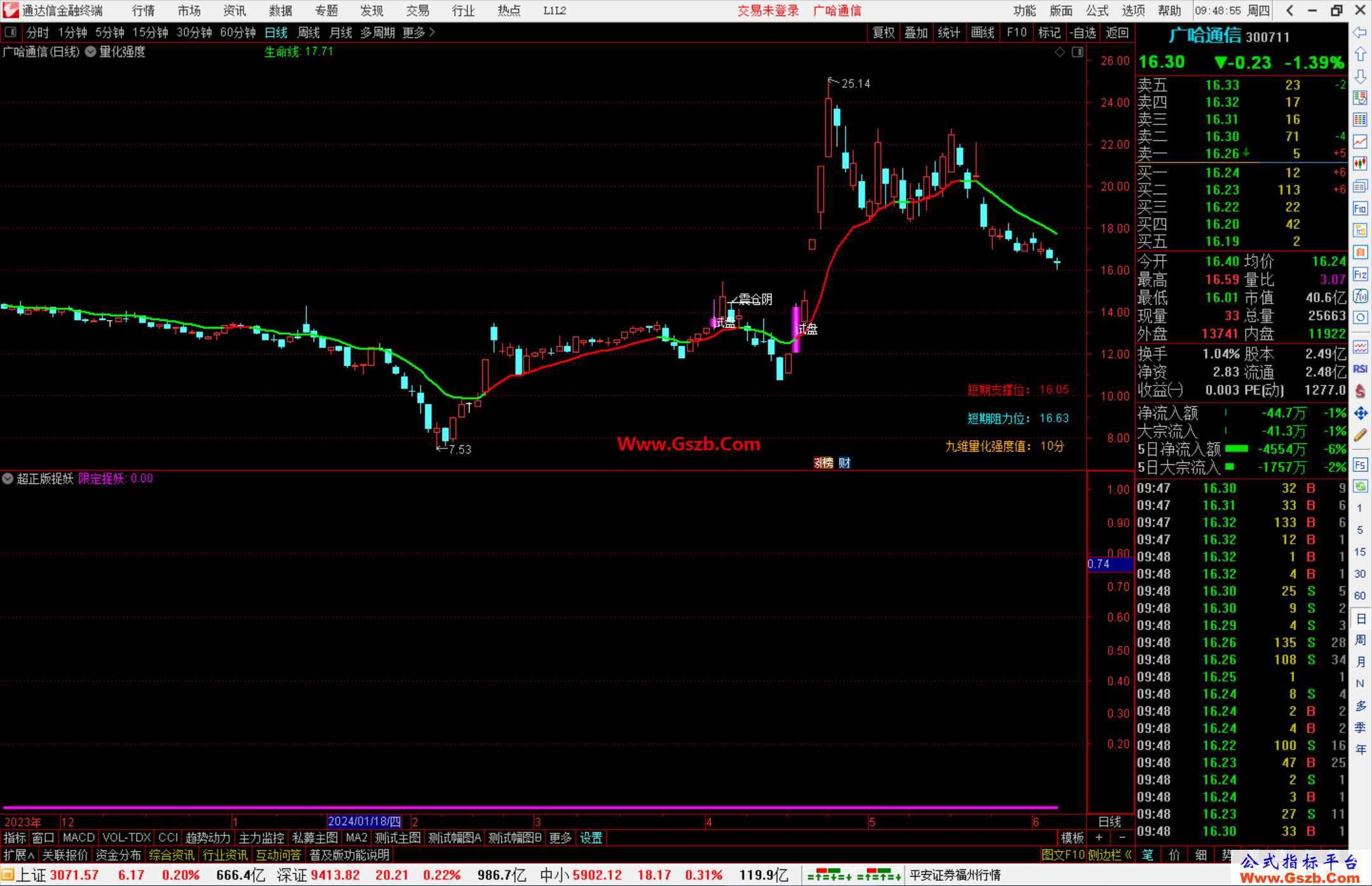Click the F12 trading icon in right sidebar
The width and height of the screenshot is (1372, 886).
[1360, 274]
